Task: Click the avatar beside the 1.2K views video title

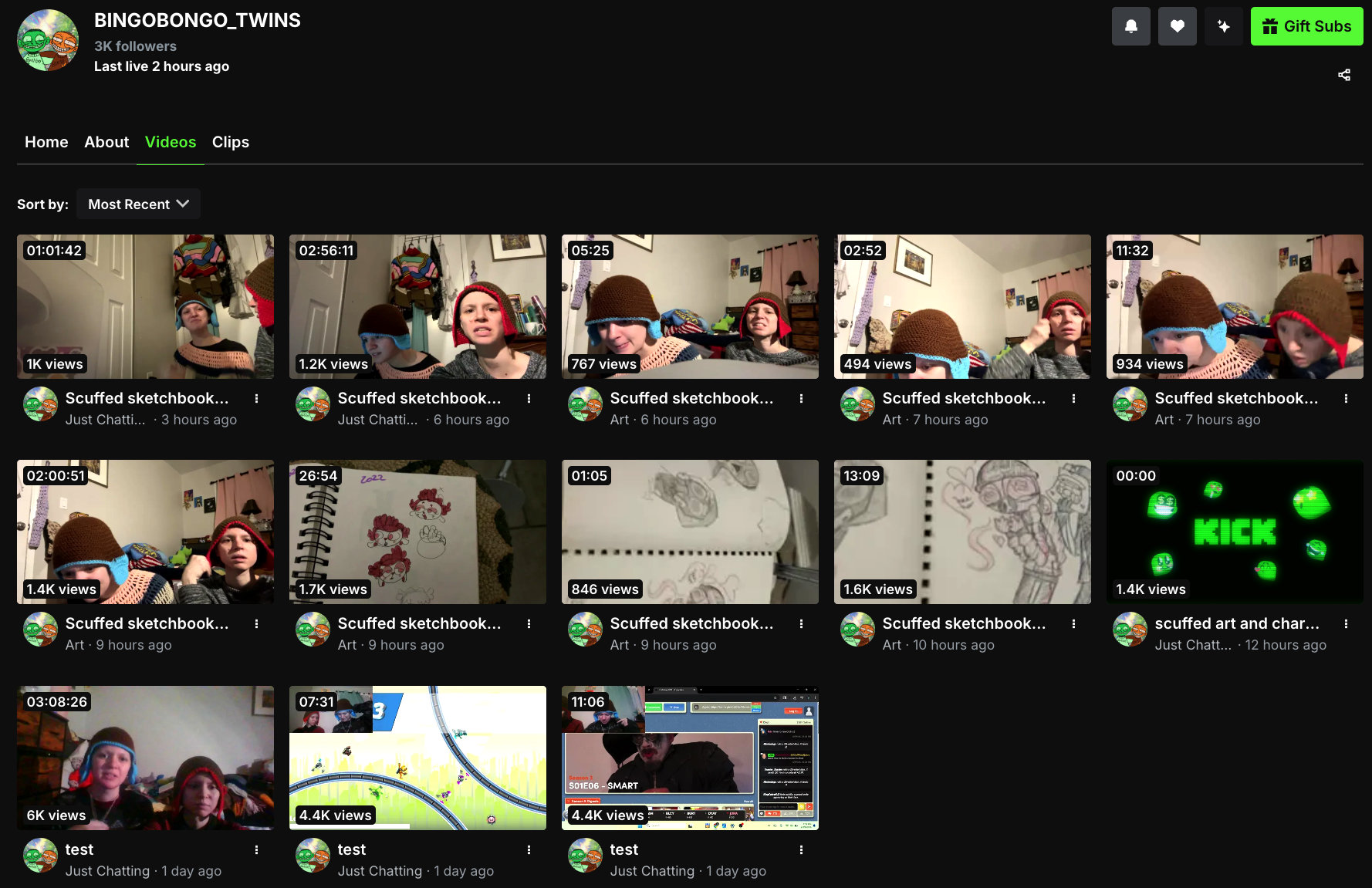Action: pos(313,404)
